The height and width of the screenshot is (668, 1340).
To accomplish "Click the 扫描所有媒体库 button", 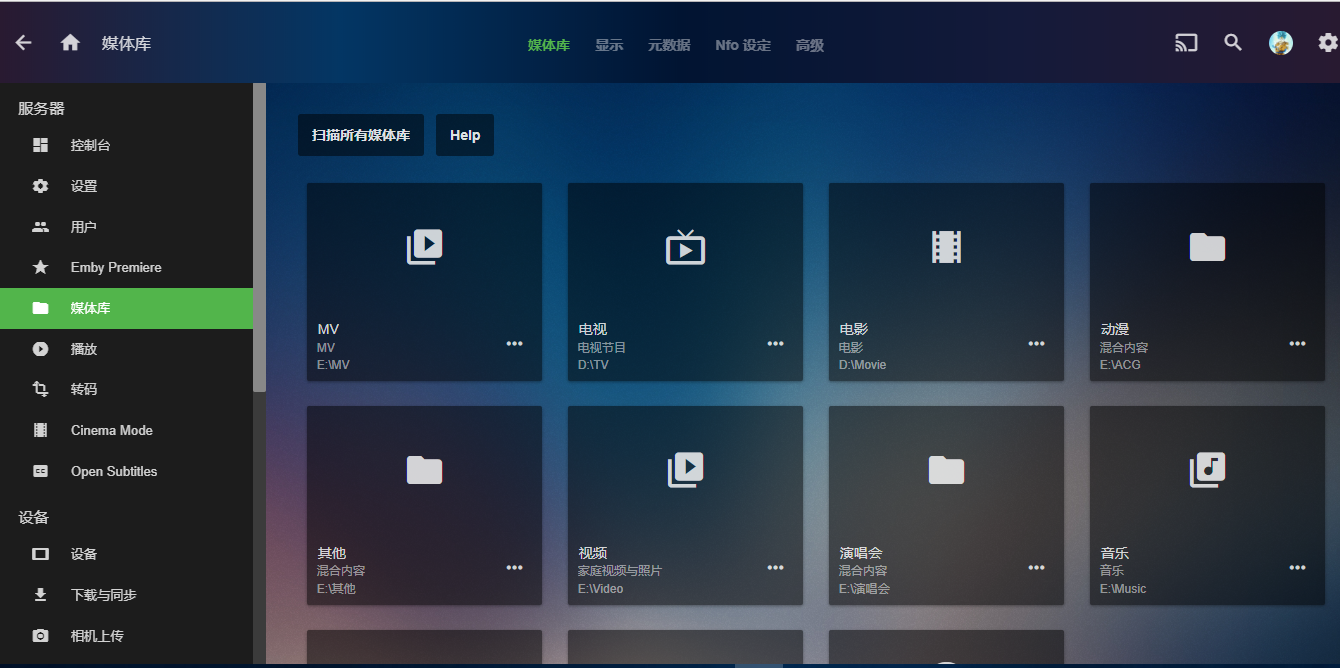I will (x=360, y=135).
